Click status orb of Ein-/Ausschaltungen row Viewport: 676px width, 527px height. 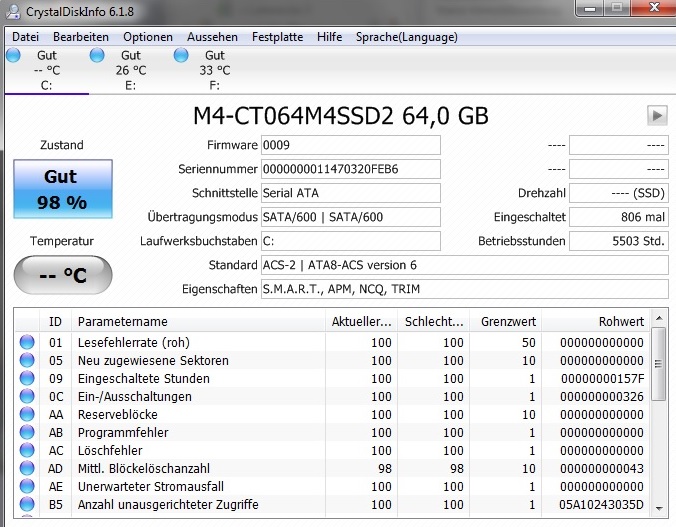point(27,396)
